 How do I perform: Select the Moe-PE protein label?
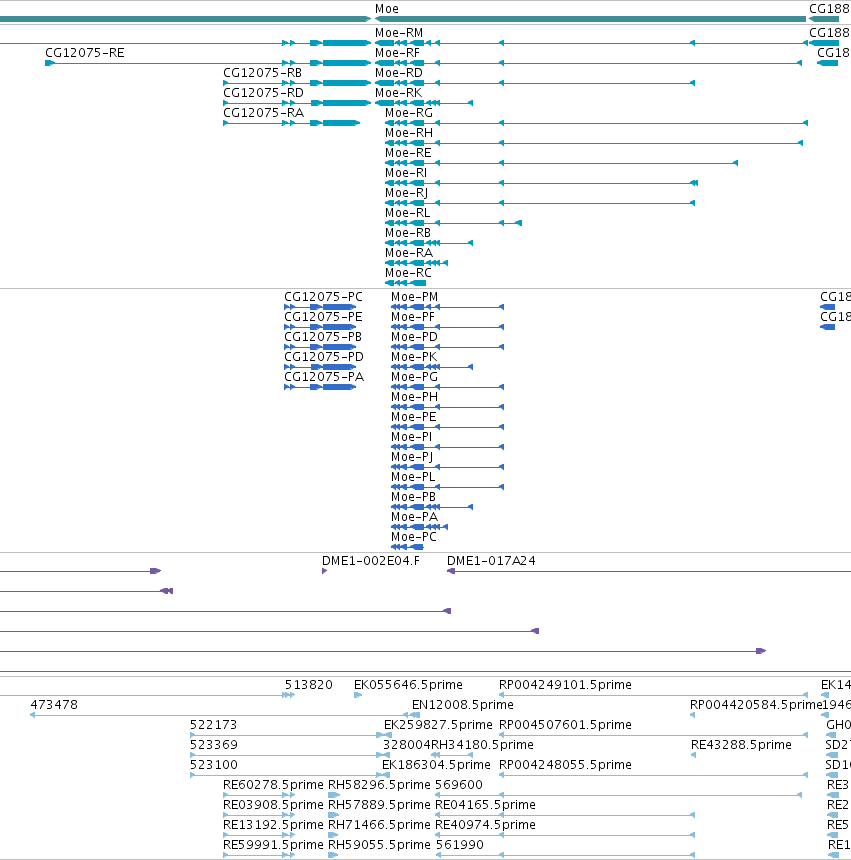click(414, 417)
